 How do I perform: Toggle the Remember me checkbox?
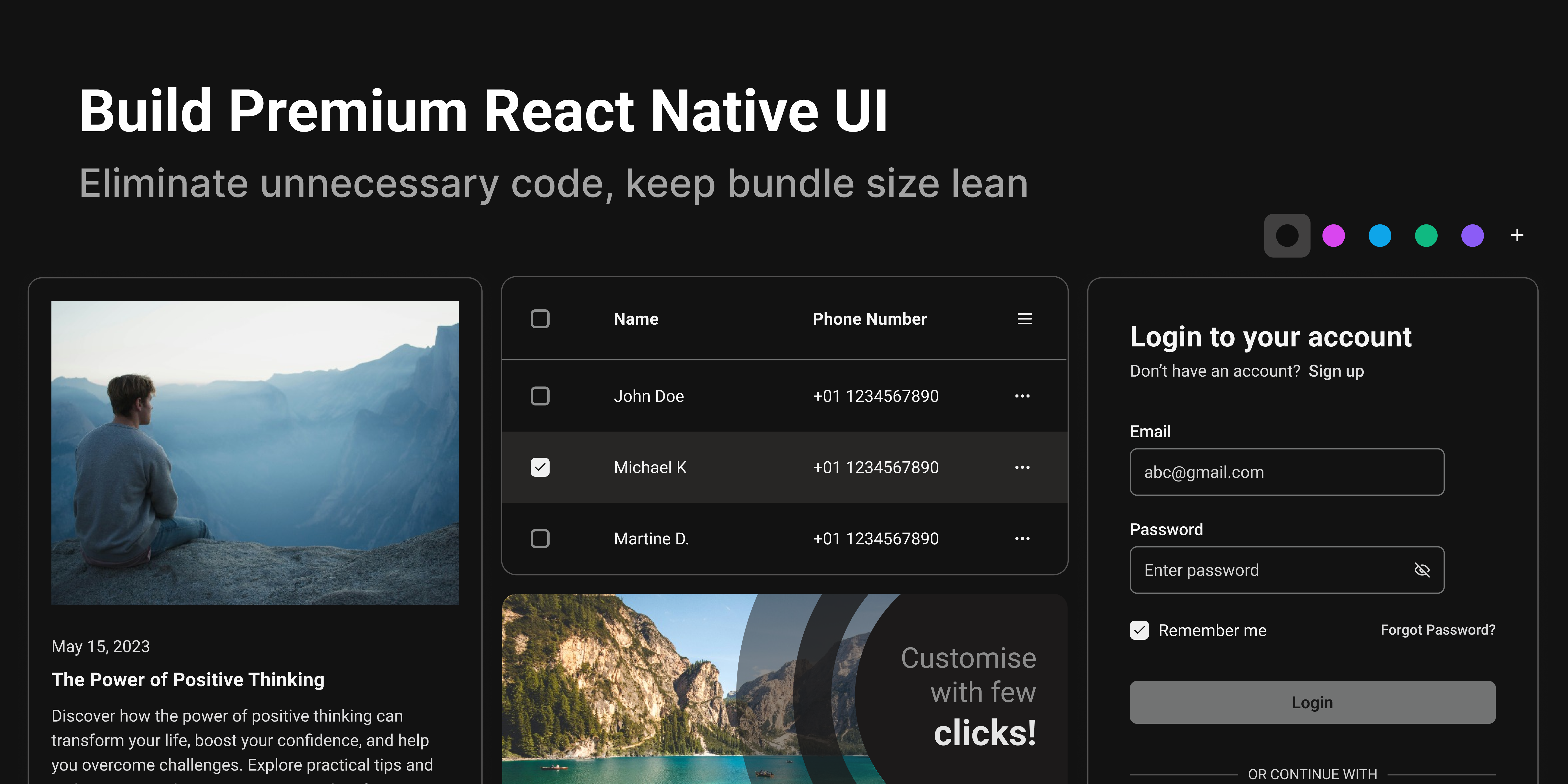pos(1139,631)
